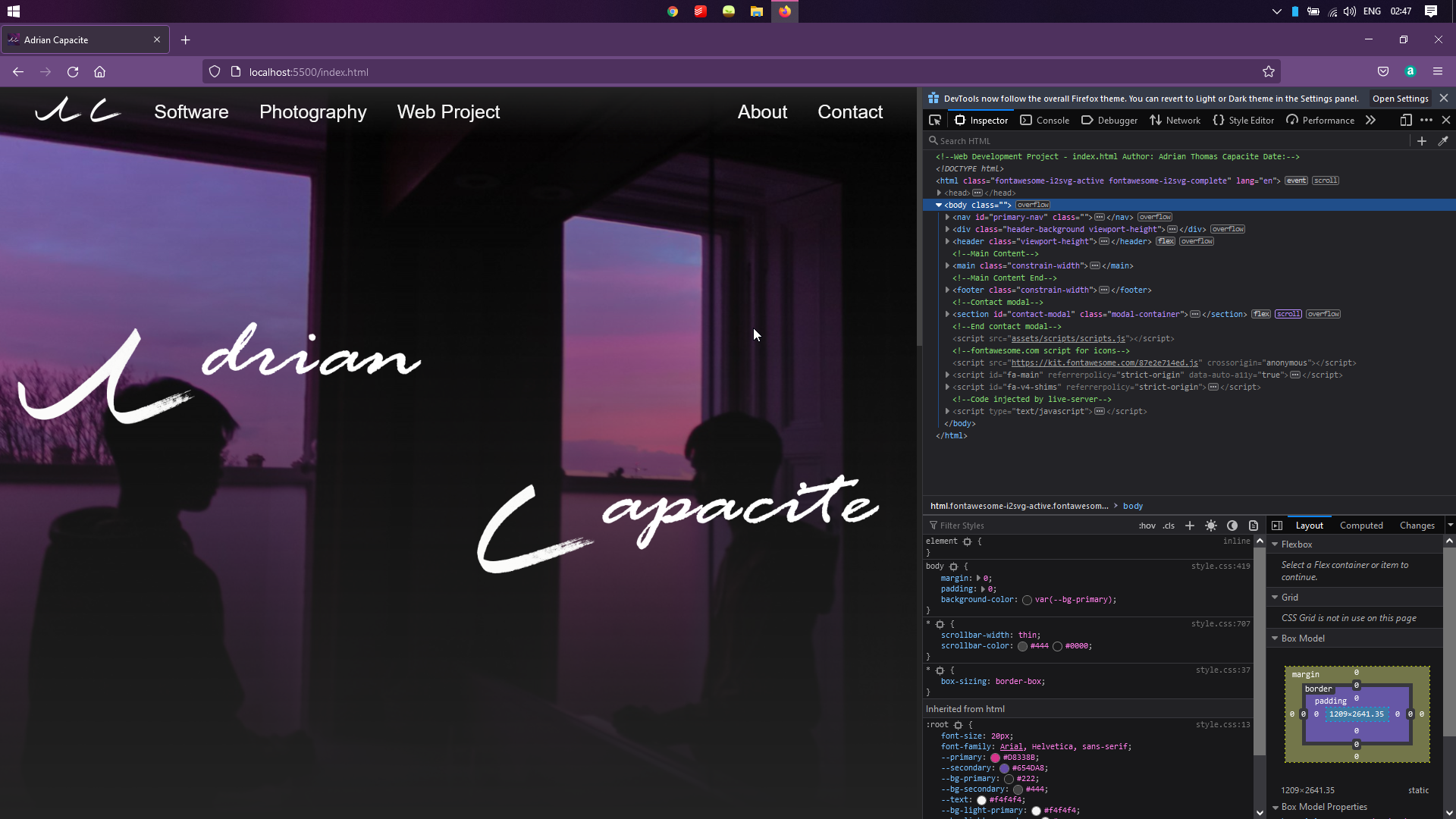
Task: Expand the header-background div node
Action: (x=947, y=230)
